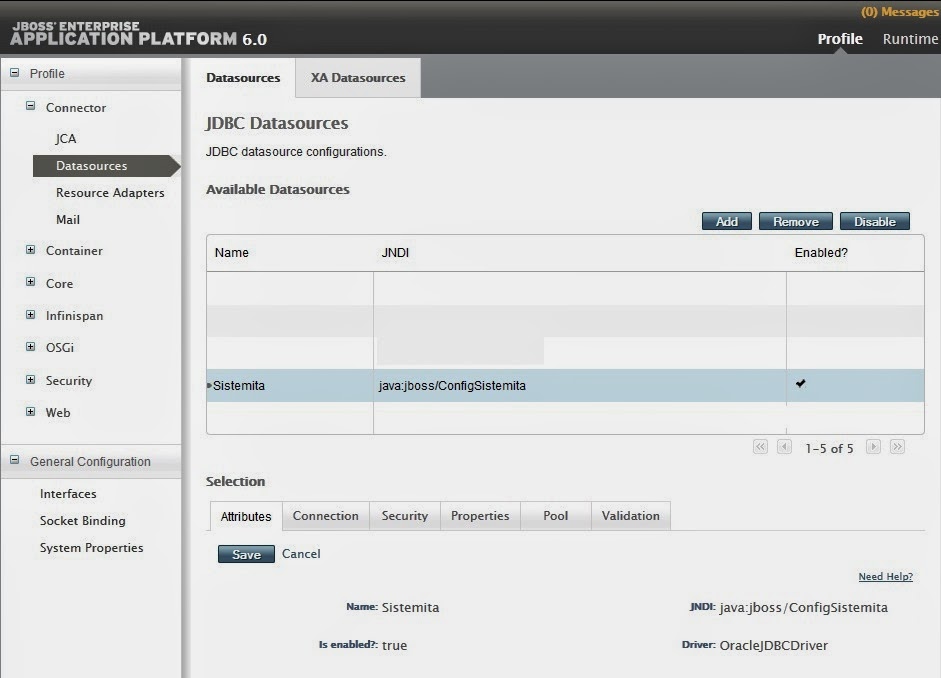The image size is (941, 678).
Task: Expand the Security tree node in sidebar
Action: (x=31, y=379)
